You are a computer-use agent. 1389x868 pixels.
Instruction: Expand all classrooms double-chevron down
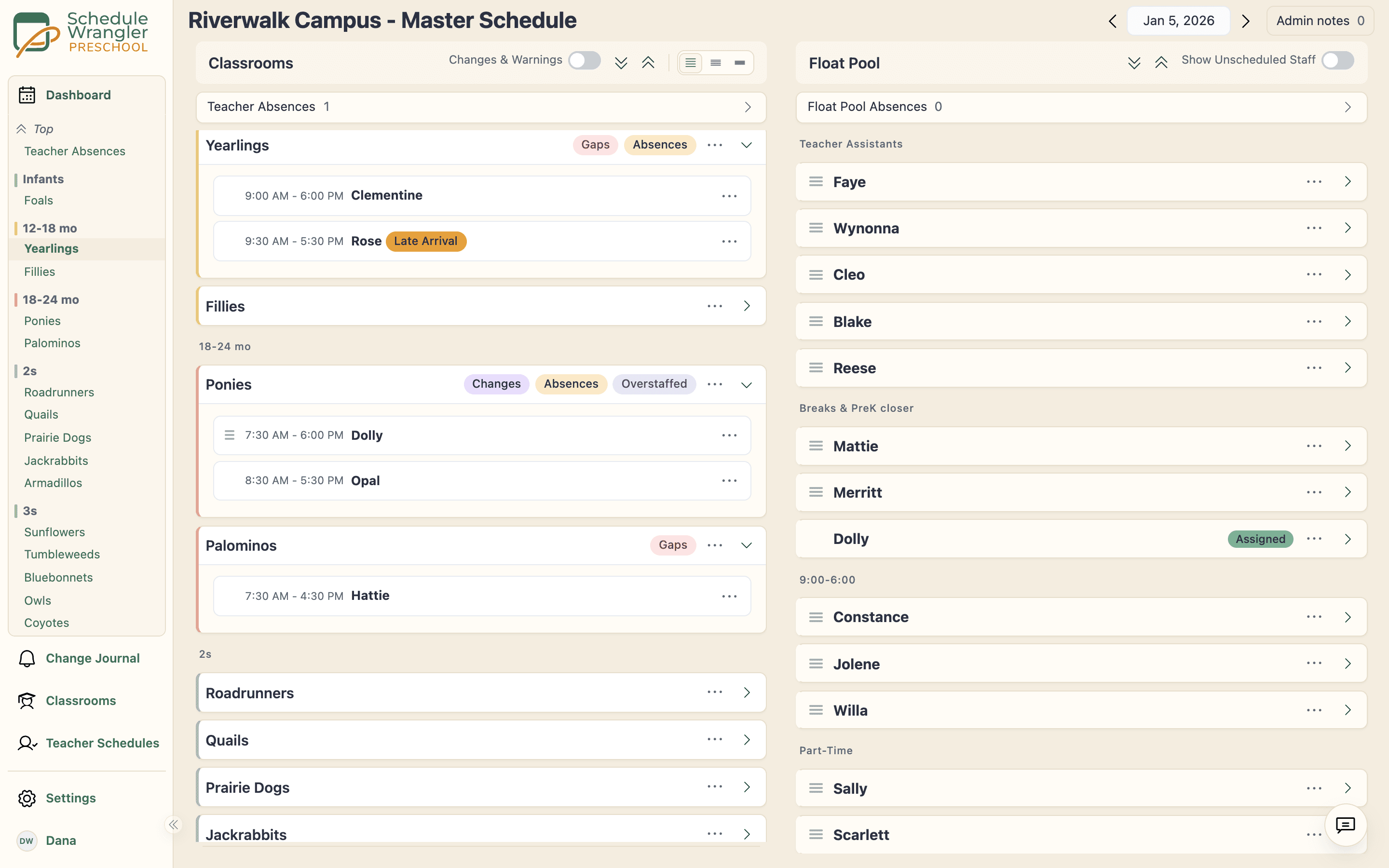click(x=620, y=63)
